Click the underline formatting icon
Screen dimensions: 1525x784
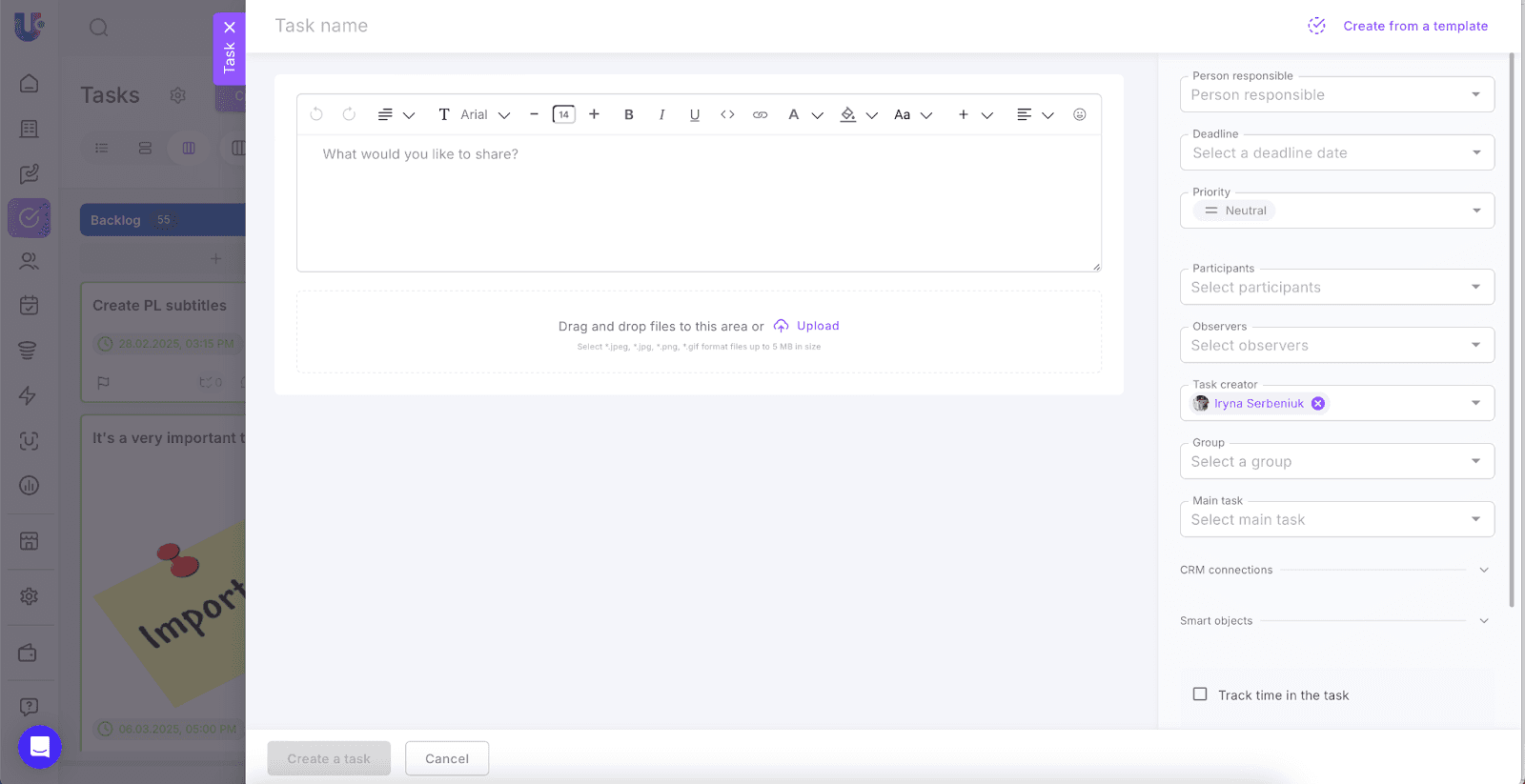pyautogui.click(x=695, y=114)
